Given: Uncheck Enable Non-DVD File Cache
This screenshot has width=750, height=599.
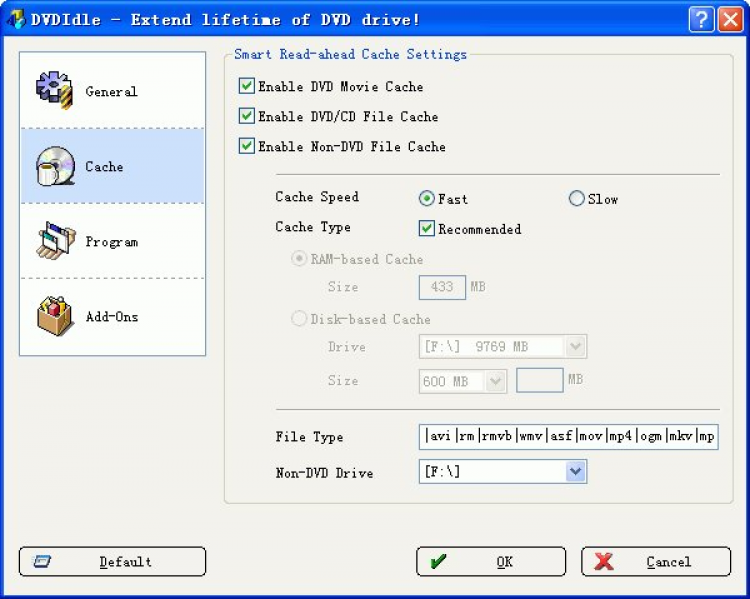Looking at the screenshot, I should [x=246, y=145].
